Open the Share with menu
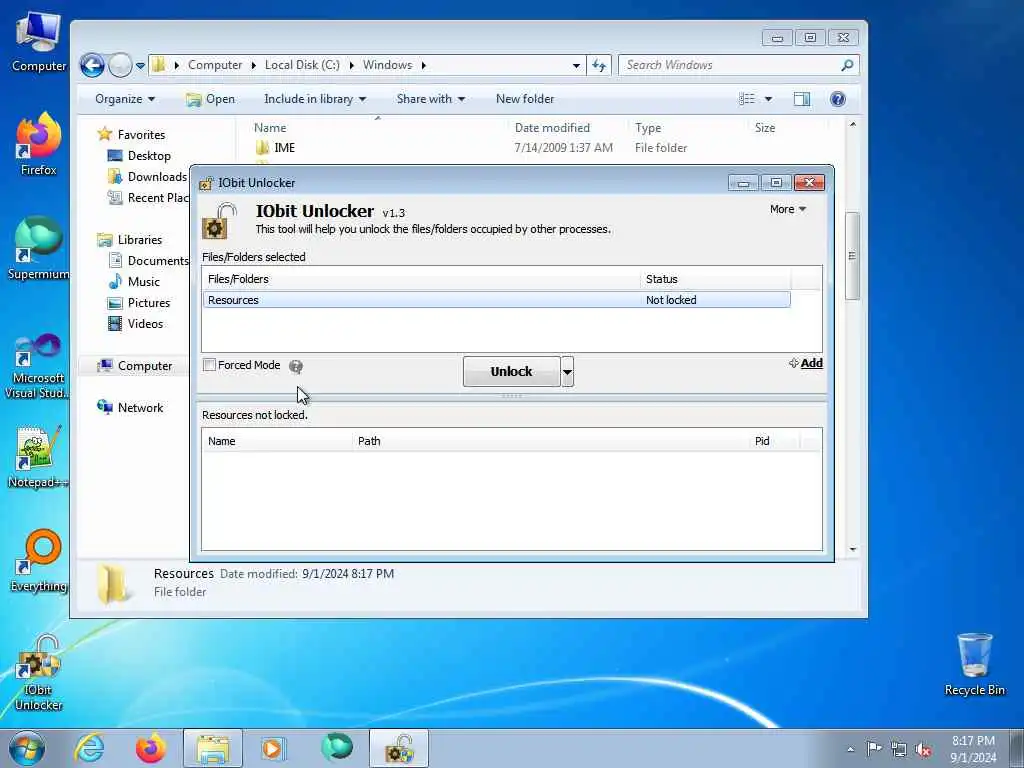The width and height of the screenshot is (1024, 768). pos(430,99)
